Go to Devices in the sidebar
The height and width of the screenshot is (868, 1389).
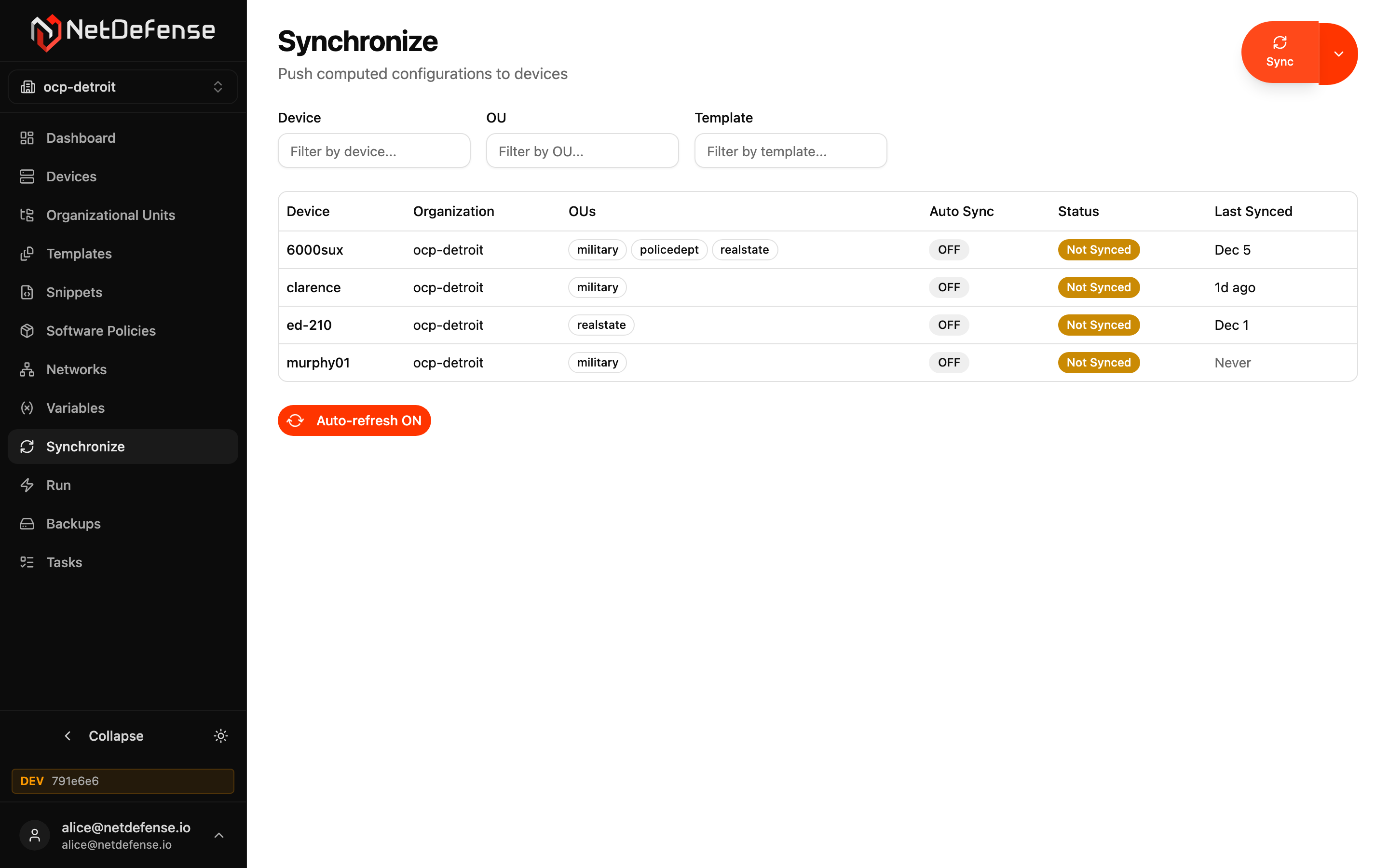[123, 176]
